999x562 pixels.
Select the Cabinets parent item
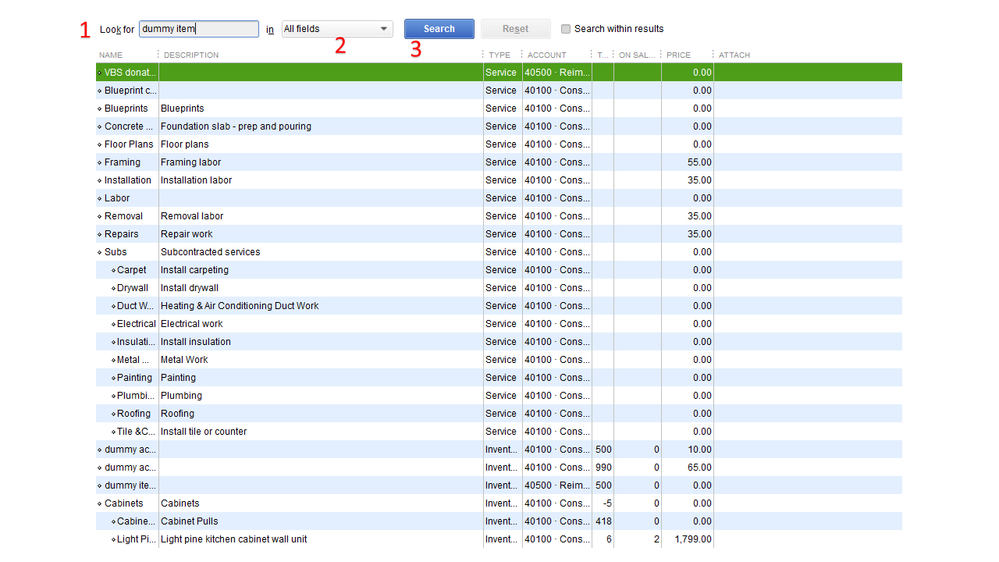(499, 503)
